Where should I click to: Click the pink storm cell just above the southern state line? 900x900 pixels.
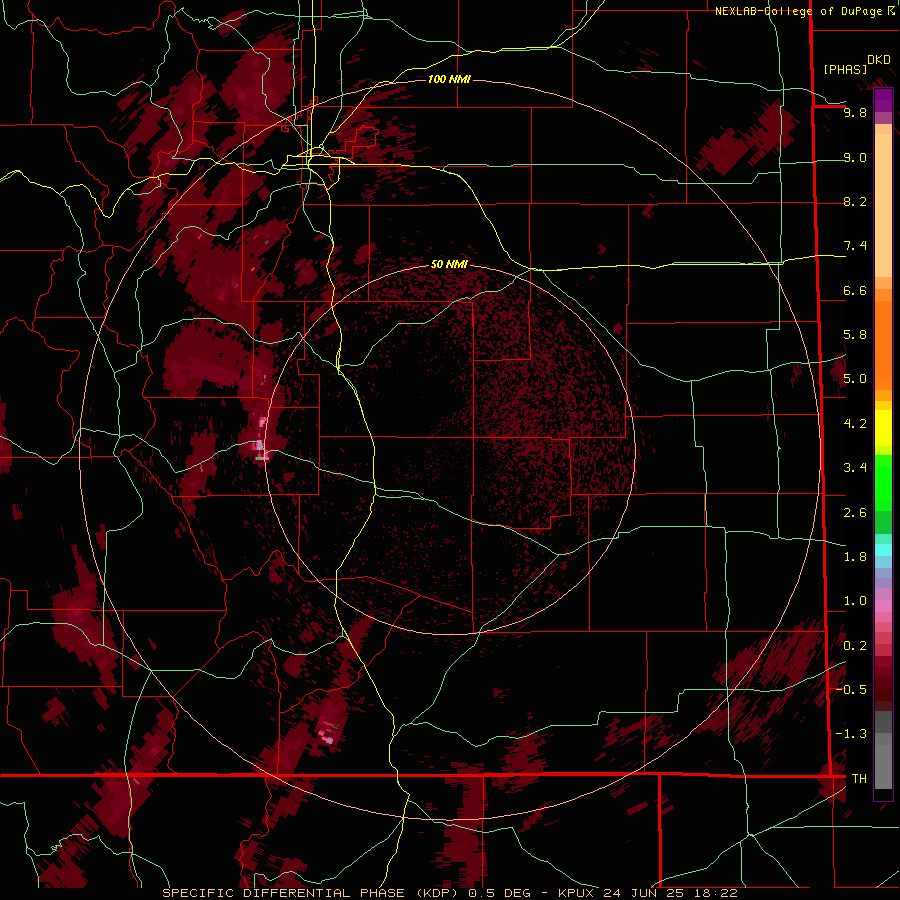[328, 734]
